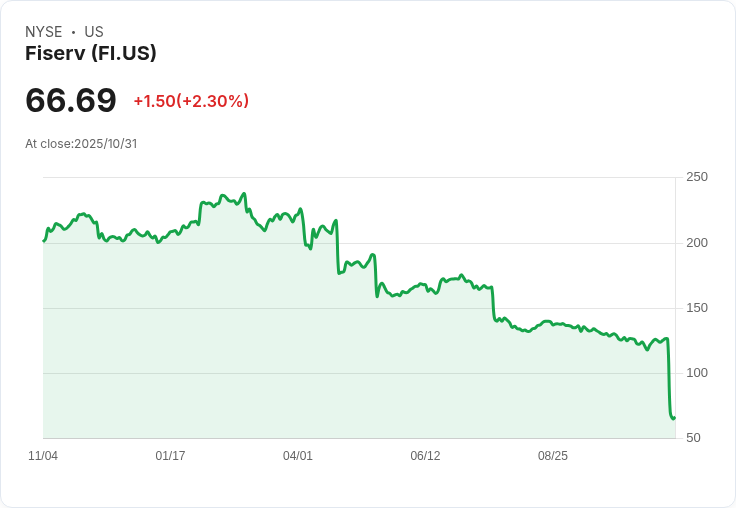Select the 04/01 date on the x-axis
Viewport: 736px width, 508px height.
click(x=298, y=456)
